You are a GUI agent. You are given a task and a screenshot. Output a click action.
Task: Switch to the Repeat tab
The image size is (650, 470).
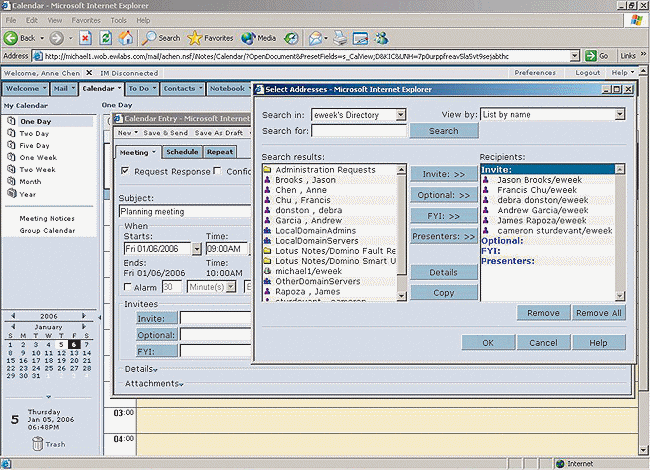coord(220,152)
